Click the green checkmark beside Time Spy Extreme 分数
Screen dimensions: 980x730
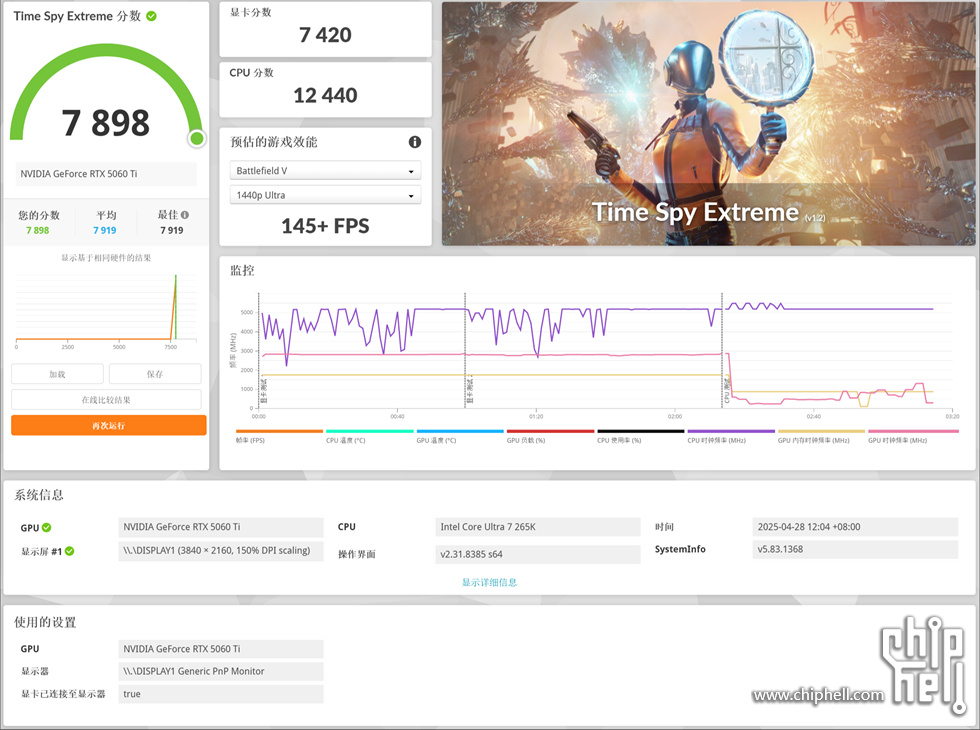coord(151,16)
